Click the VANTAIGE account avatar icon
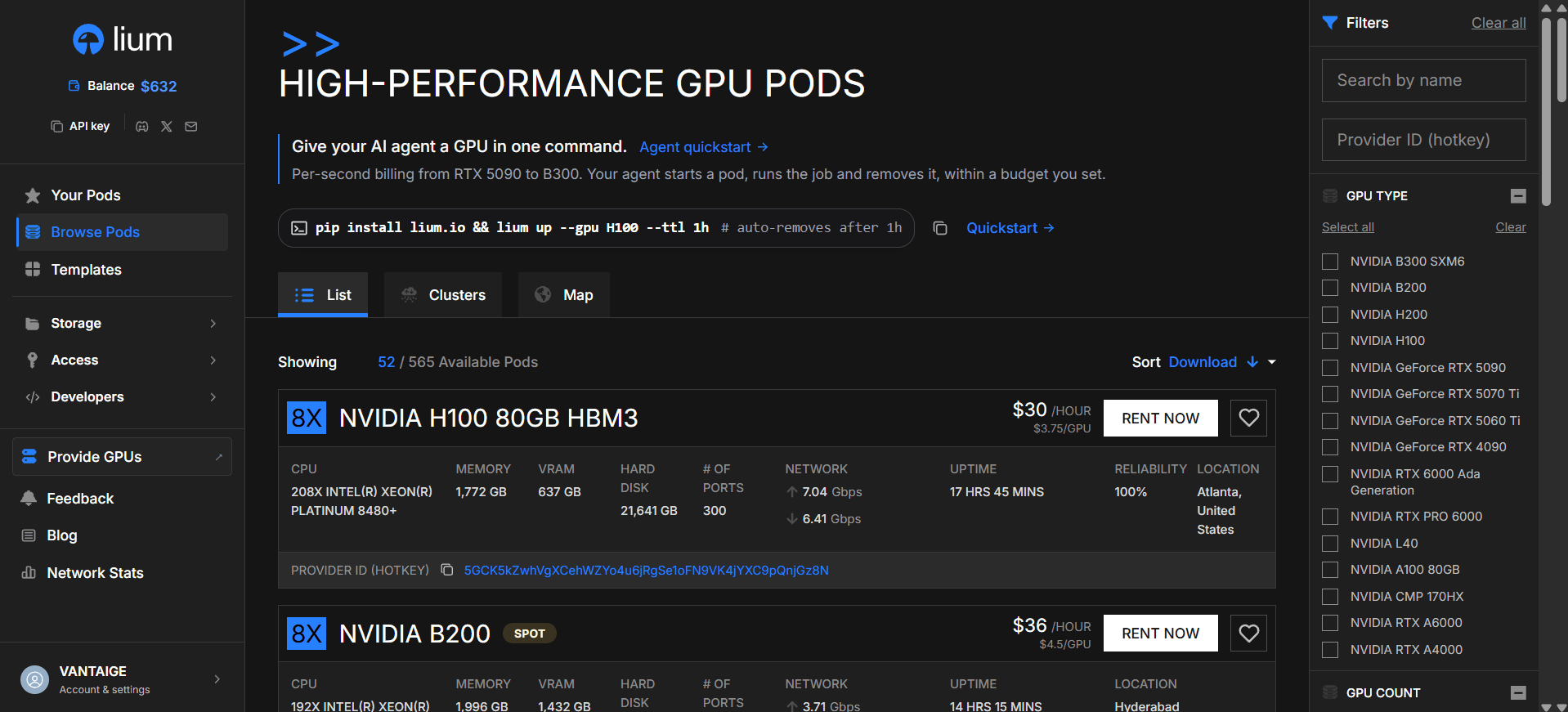The image size is (1568, 712). [x=34, y=679]
